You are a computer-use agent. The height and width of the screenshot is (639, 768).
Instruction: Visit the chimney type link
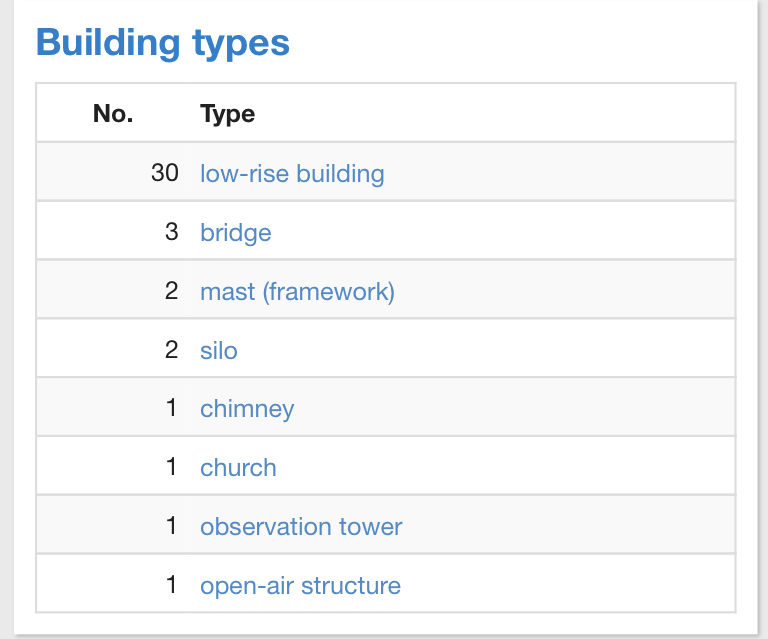pyautogui.click(x=247, y=409)
